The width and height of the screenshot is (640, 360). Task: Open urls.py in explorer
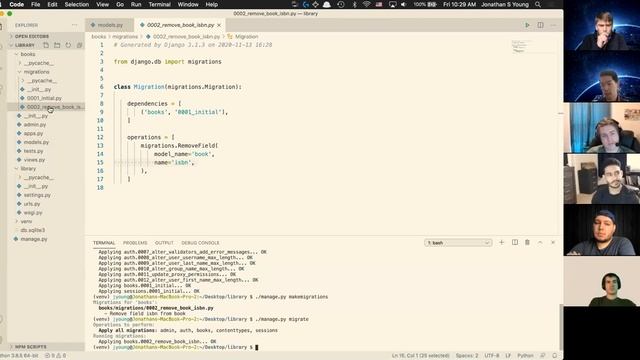tap(32, 204)
